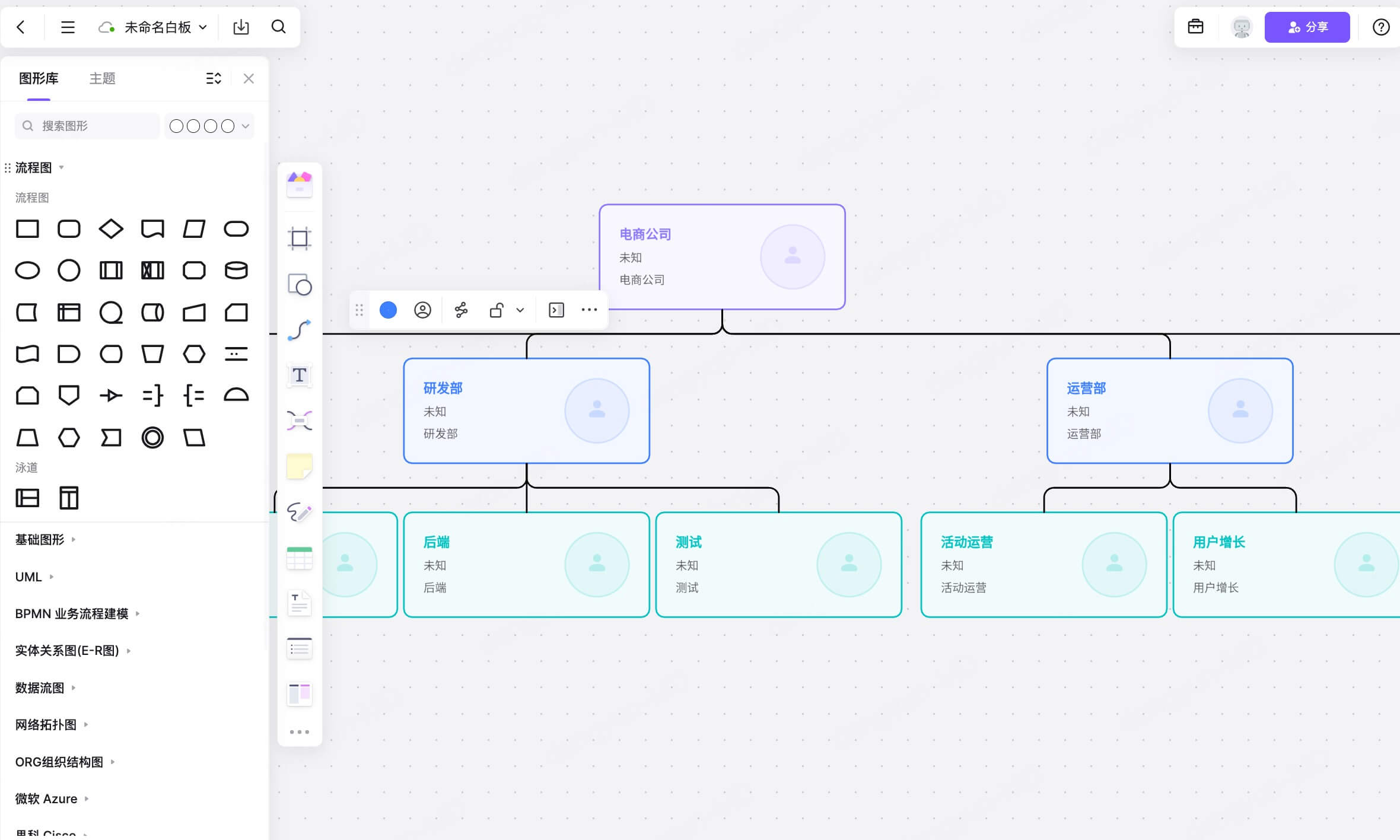Click the blue fill color swatch
The height and width of the screenshot is (840, 1400).
coord(388,310)
